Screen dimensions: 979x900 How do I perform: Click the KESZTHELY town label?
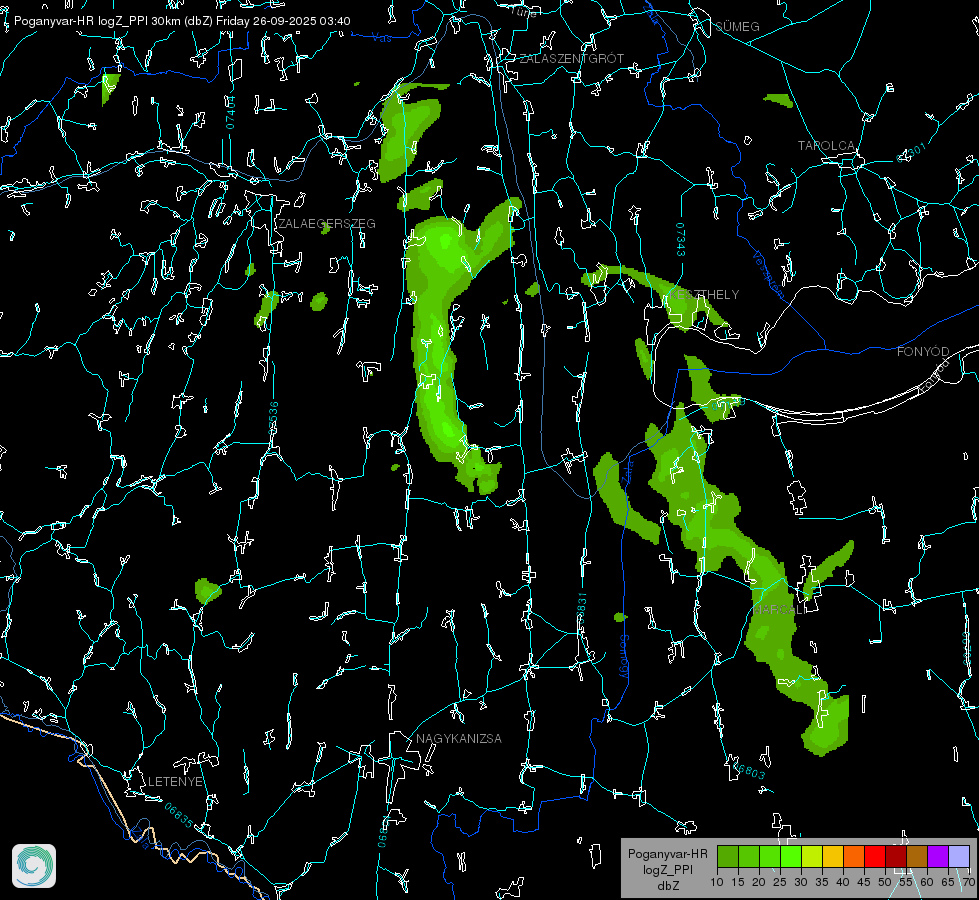[x=704, y=294]
